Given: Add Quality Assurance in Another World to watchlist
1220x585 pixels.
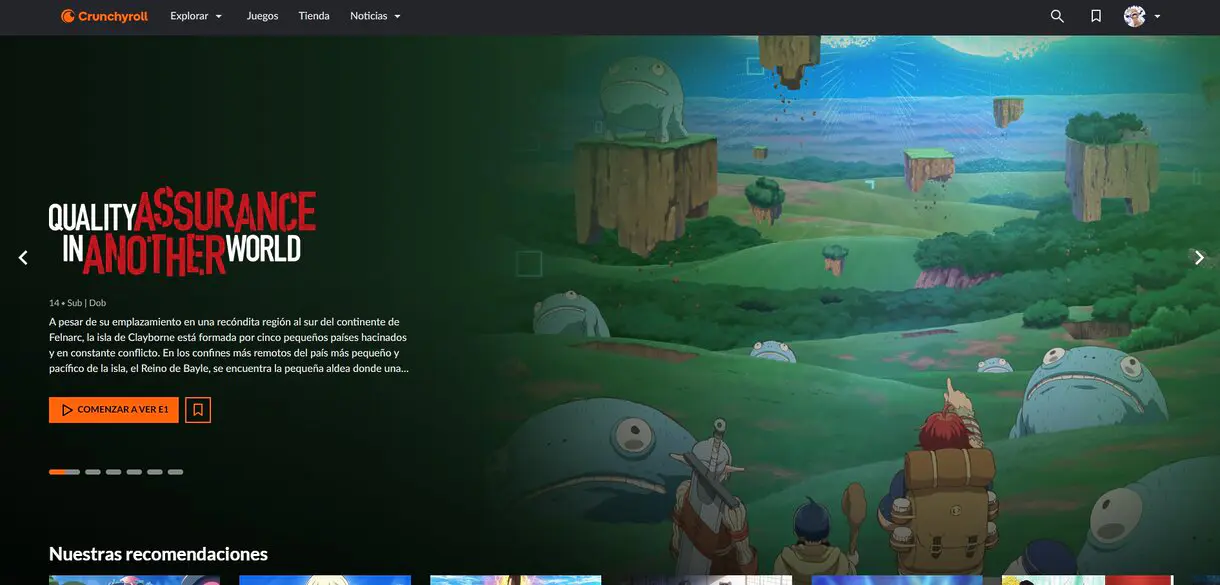Looking at the screenshot, I should [x=198, y=410].
